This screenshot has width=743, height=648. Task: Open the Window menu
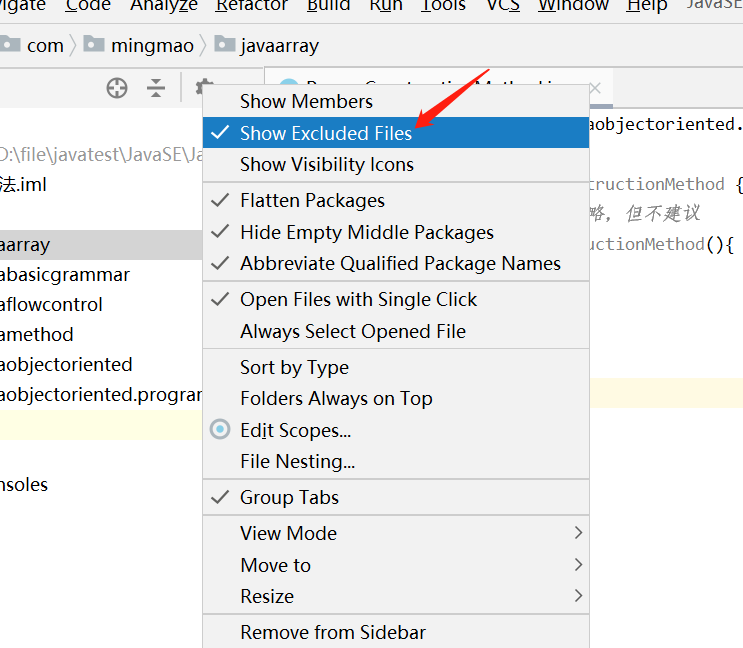[573, 6]
